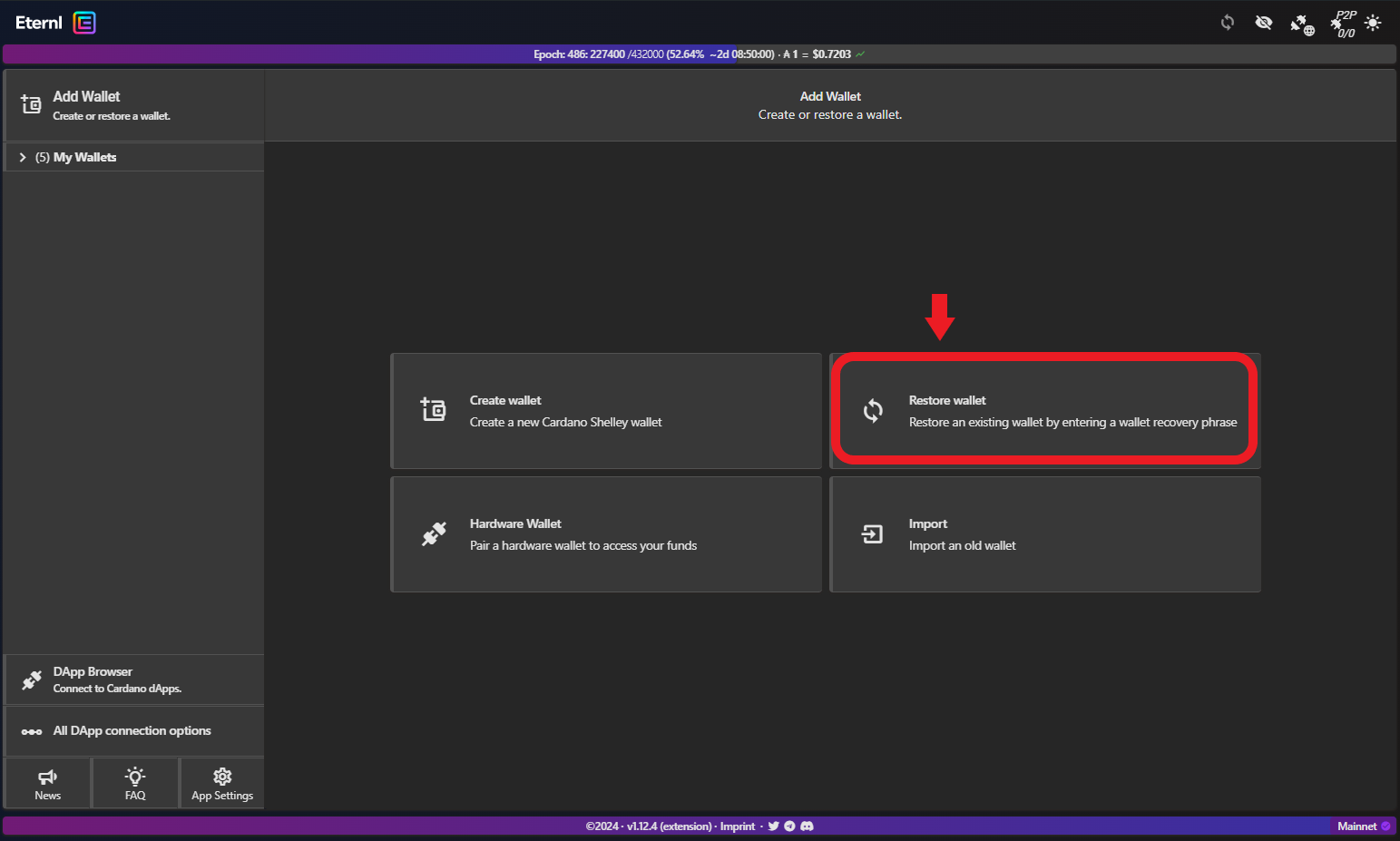This screenshot has width=1400, height=841.
Task: Click the Eternl brand name text
Action: pyautogui.click(x=39, y=23)
